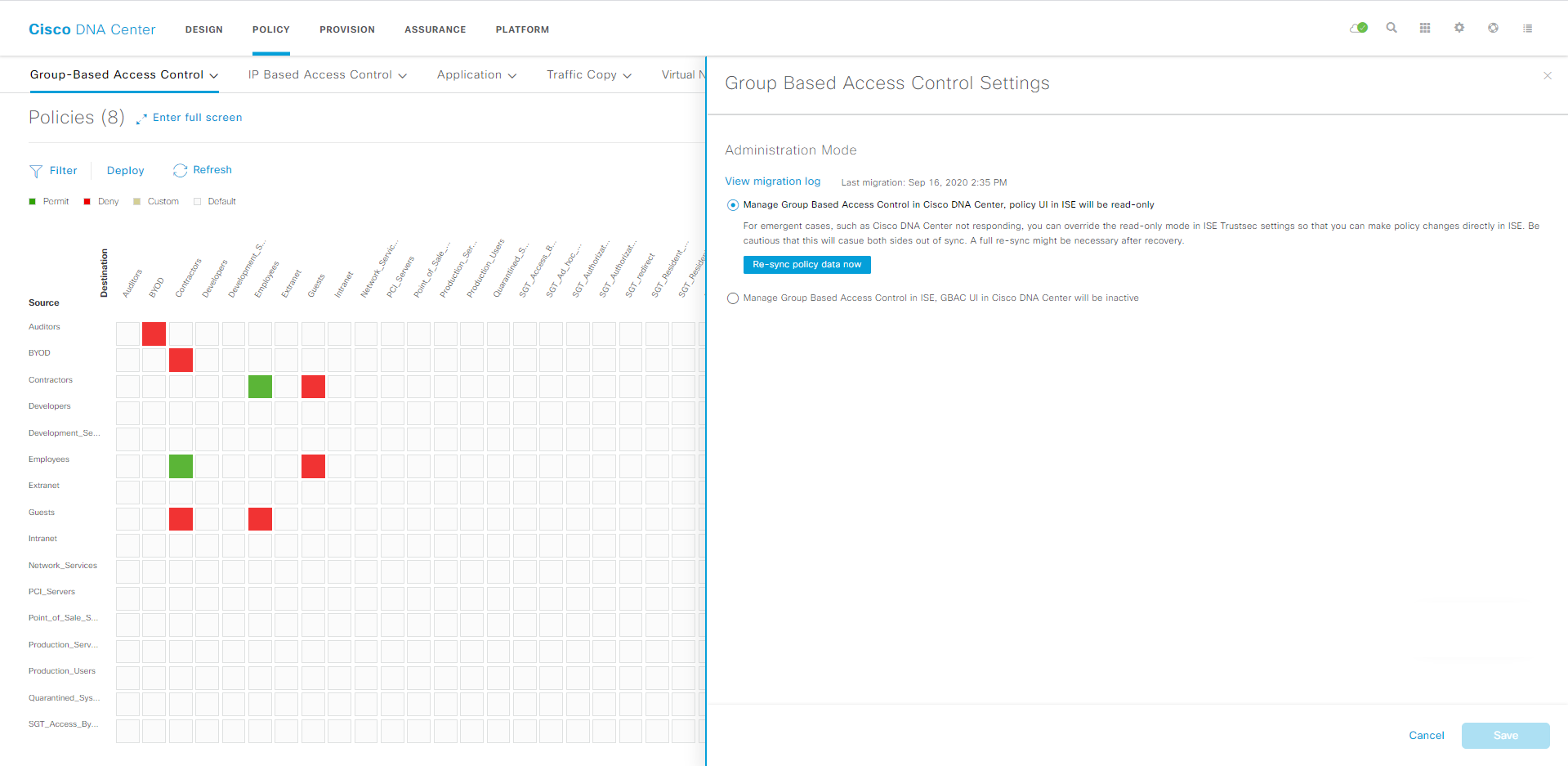
Task: Click the Refresh icon to reload policies
Action: pyautogui.click(x=181, y=170)
